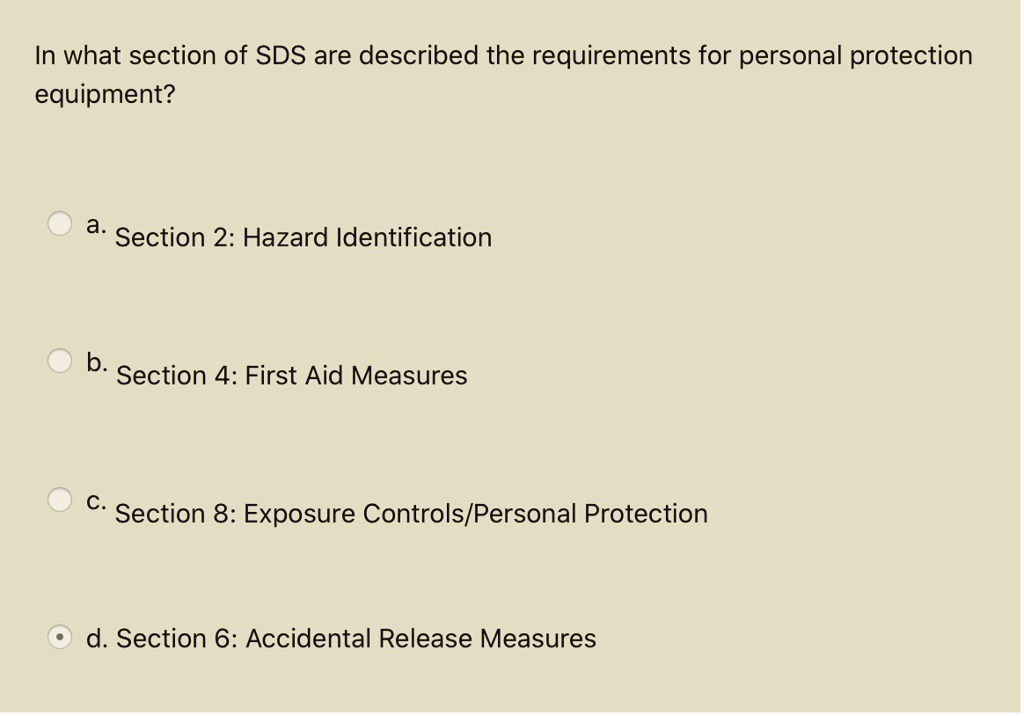Click the words 'Accidental Release Measures' in option d
The width and height of the screenshot is (1024, 716).
420,639
